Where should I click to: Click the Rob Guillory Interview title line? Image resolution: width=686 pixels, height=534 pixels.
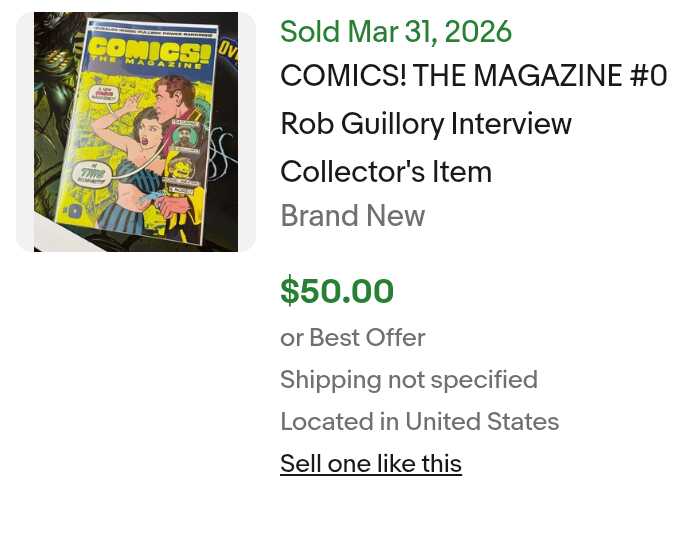tap(426, 124)
